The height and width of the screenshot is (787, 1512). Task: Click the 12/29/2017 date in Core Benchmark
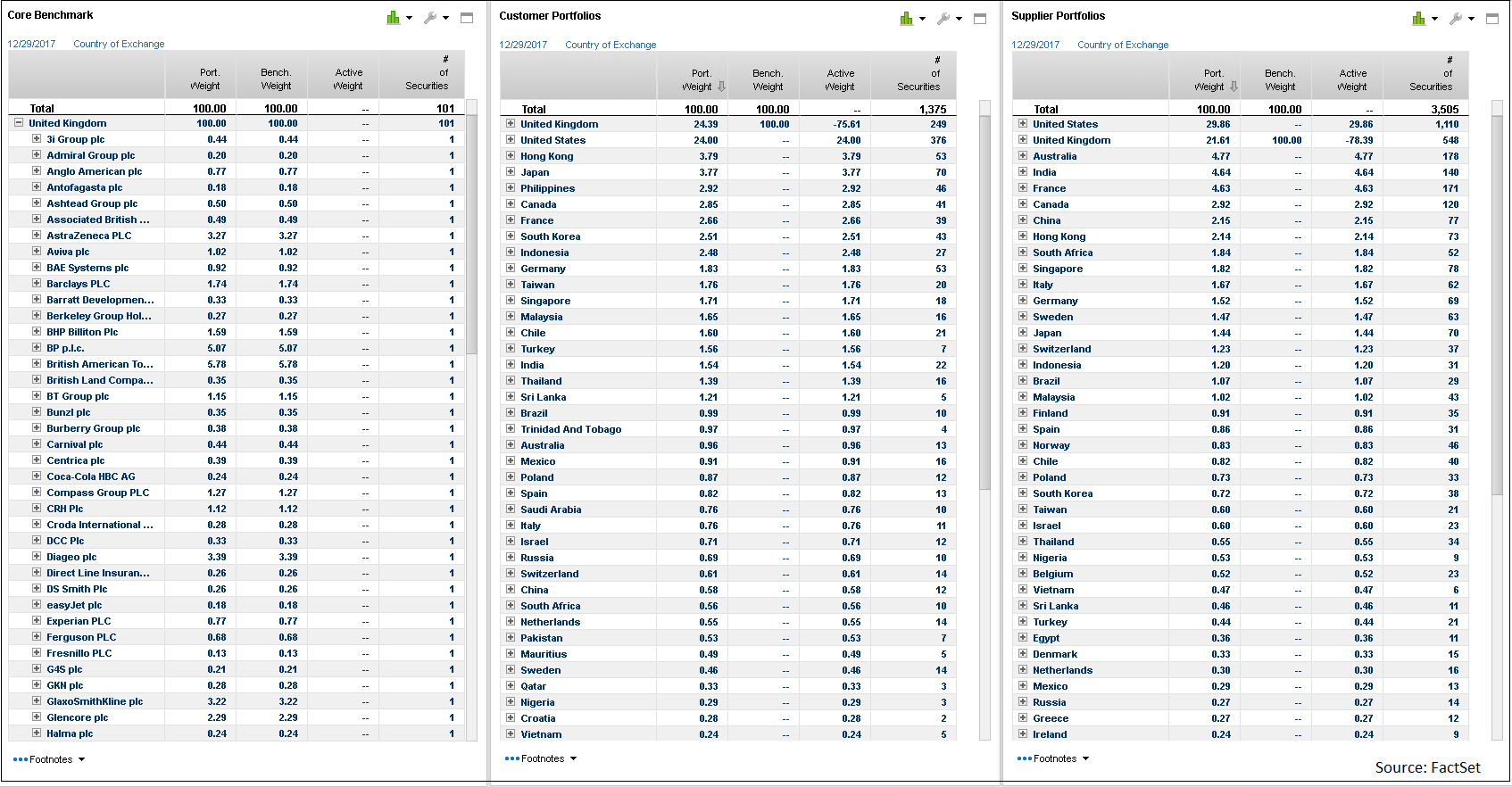tap(31, 44)
